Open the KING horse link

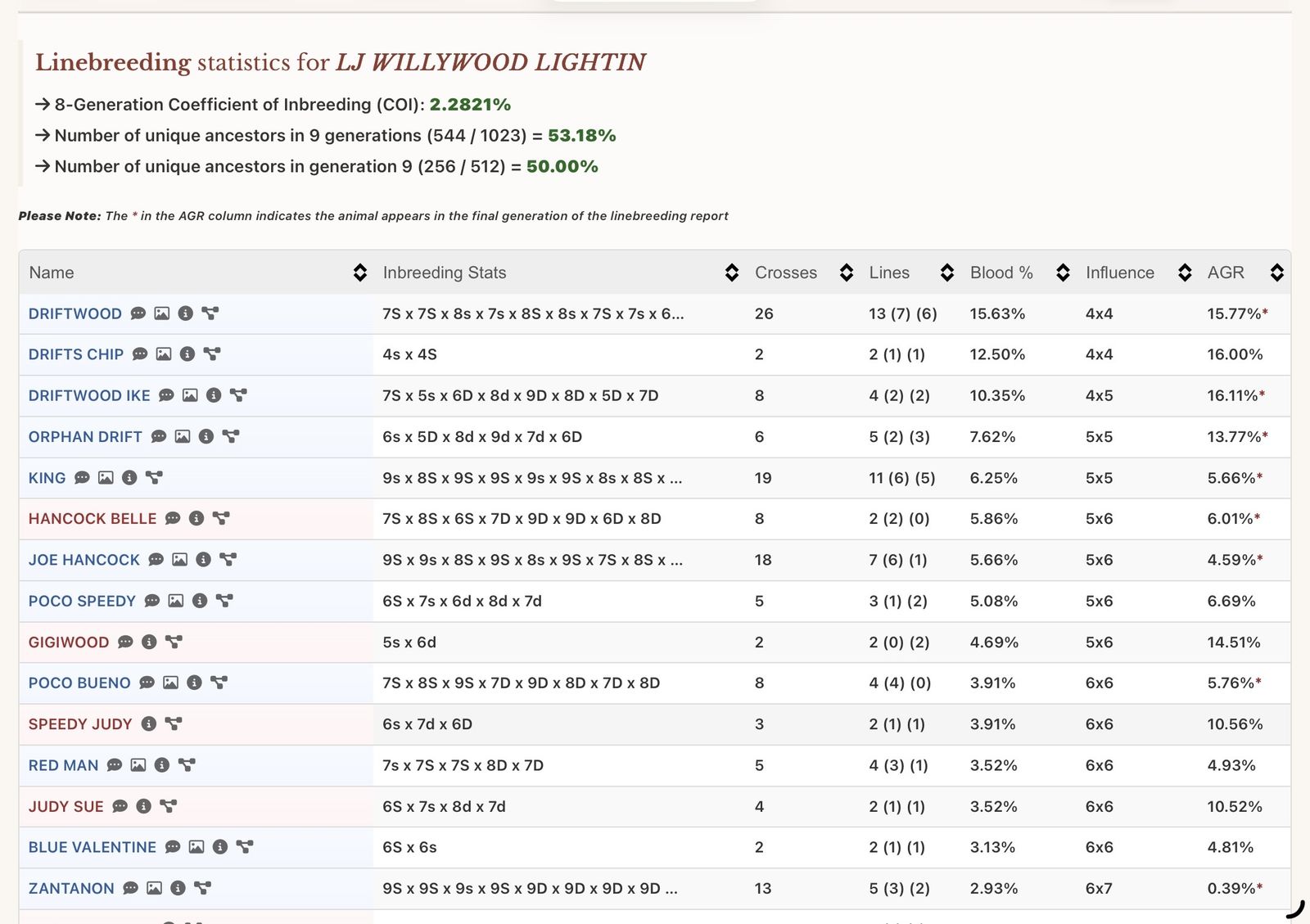point(47,478)
